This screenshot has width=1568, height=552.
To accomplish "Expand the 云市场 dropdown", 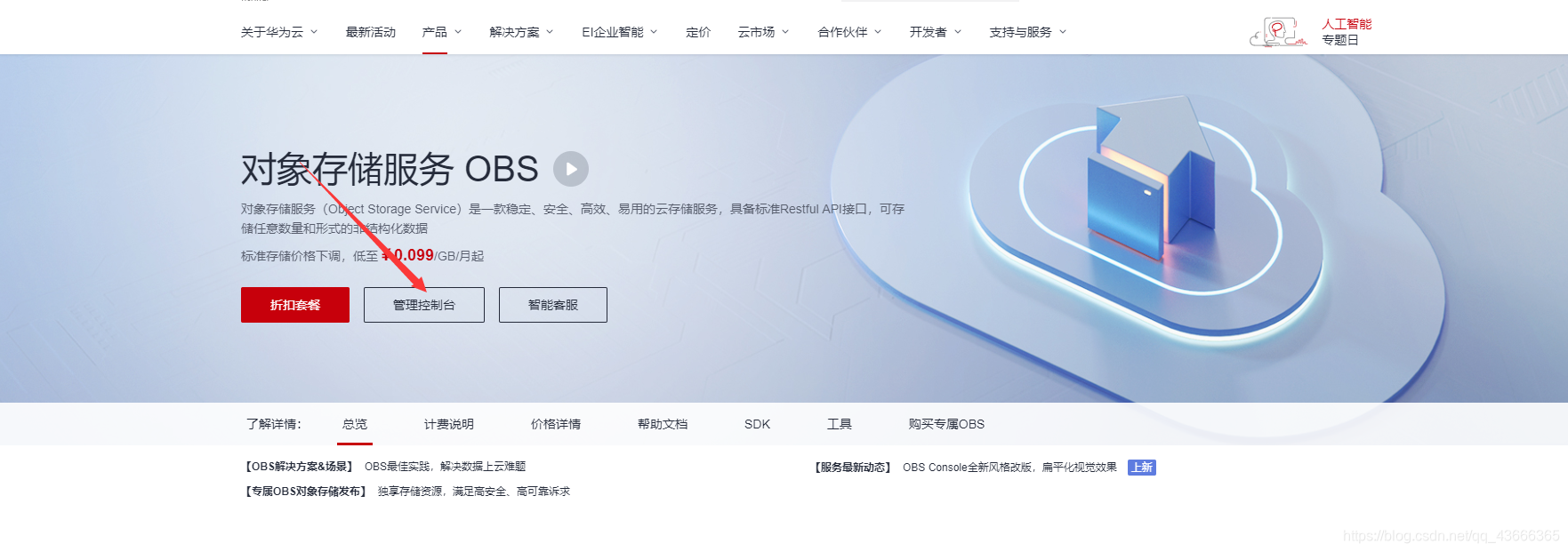I will (763, 32).
